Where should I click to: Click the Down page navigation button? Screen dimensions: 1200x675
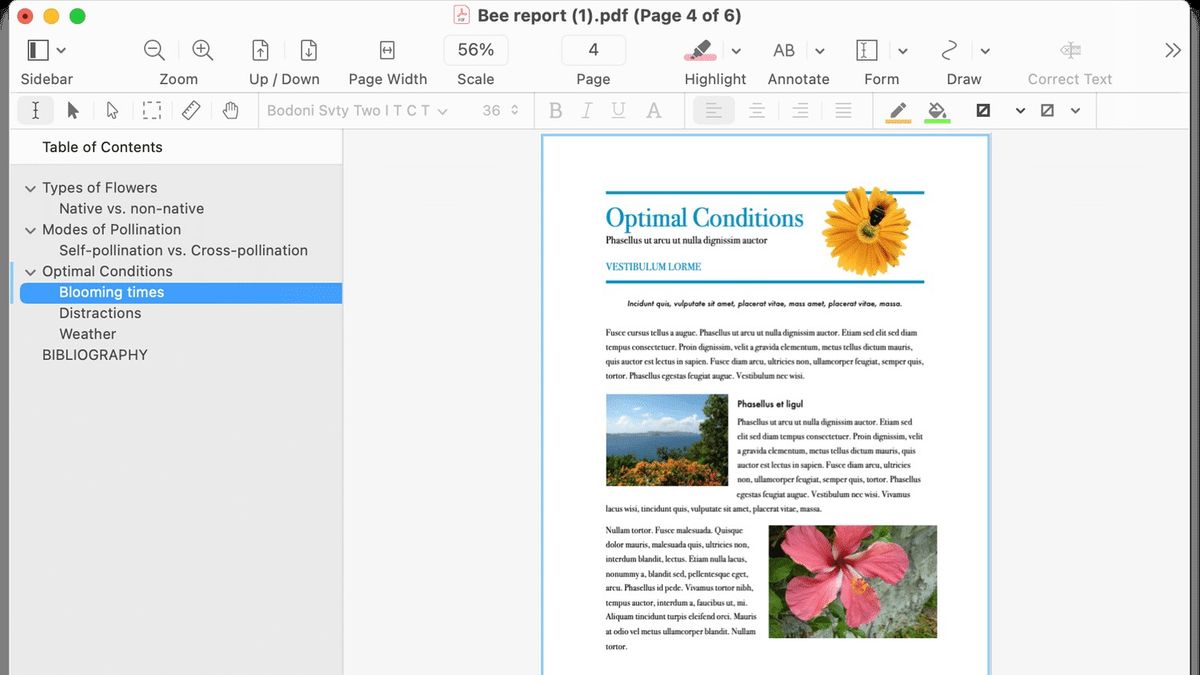[x=308, y=49]
